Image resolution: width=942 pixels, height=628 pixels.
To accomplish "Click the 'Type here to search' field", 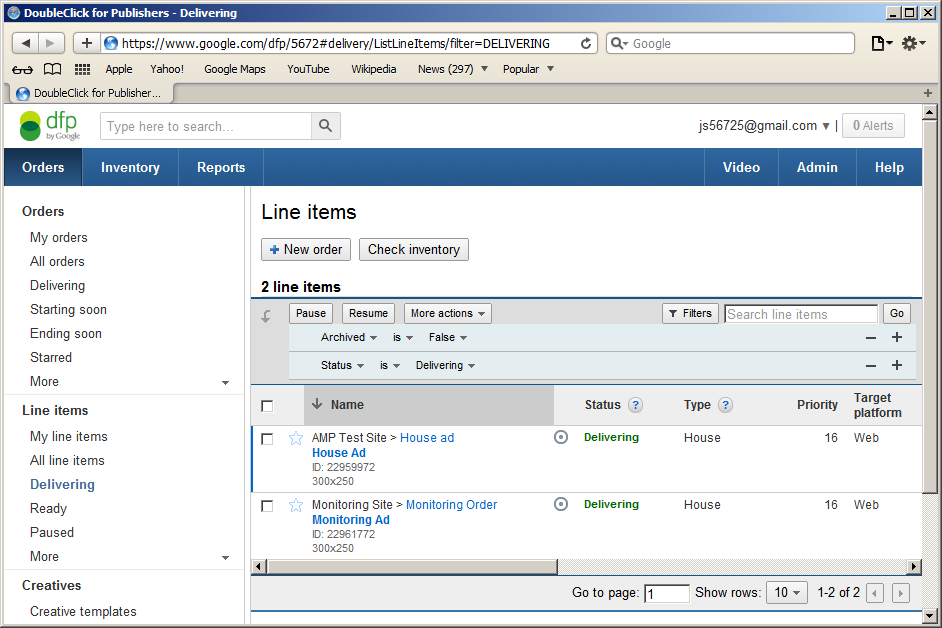I will coord(206,126).
